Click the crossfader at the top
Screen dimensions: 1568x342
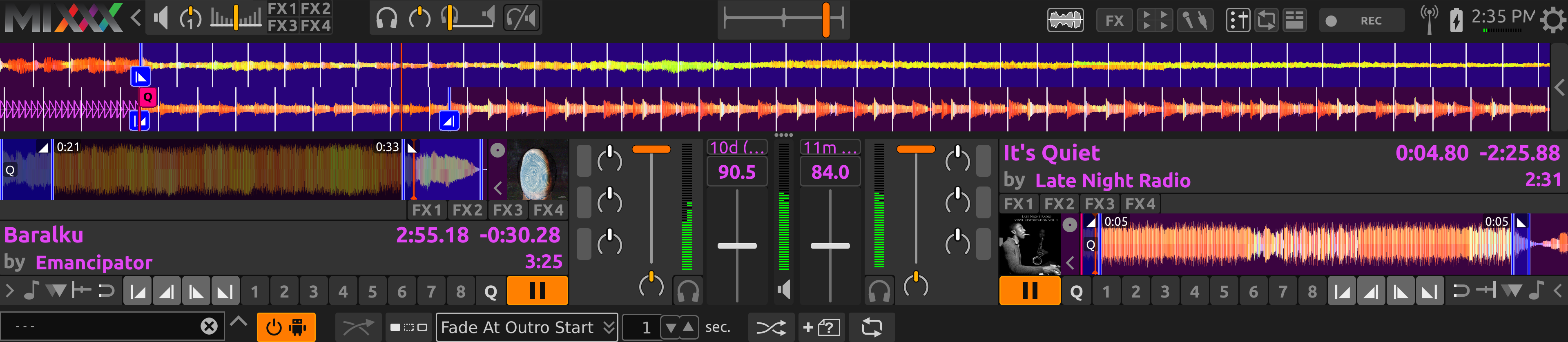click(783, 20)
